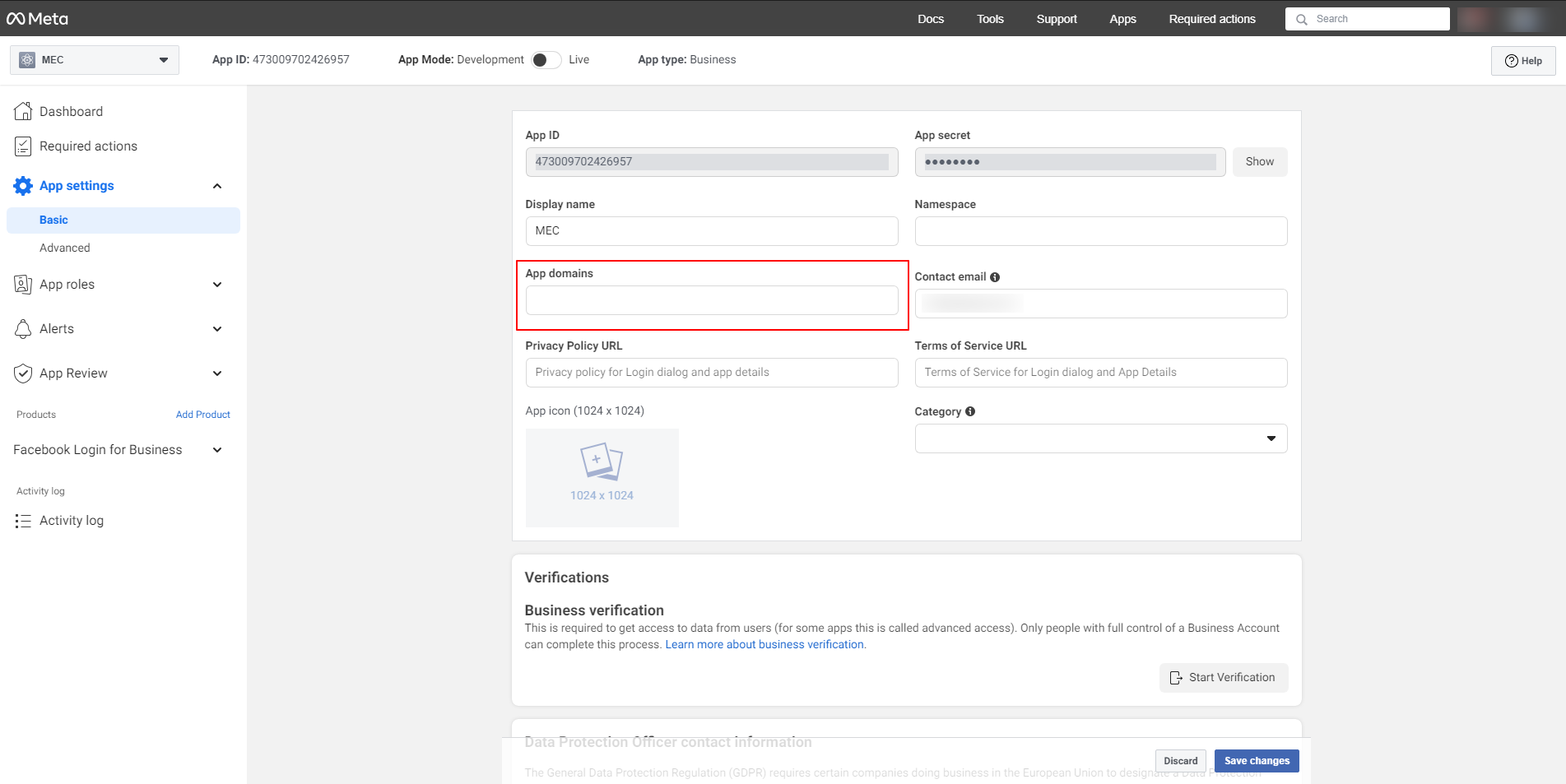The width and height of the screenshot is (1566, 784).
Task: Click the Required actions checklist icon
Action: click(23, 146)
